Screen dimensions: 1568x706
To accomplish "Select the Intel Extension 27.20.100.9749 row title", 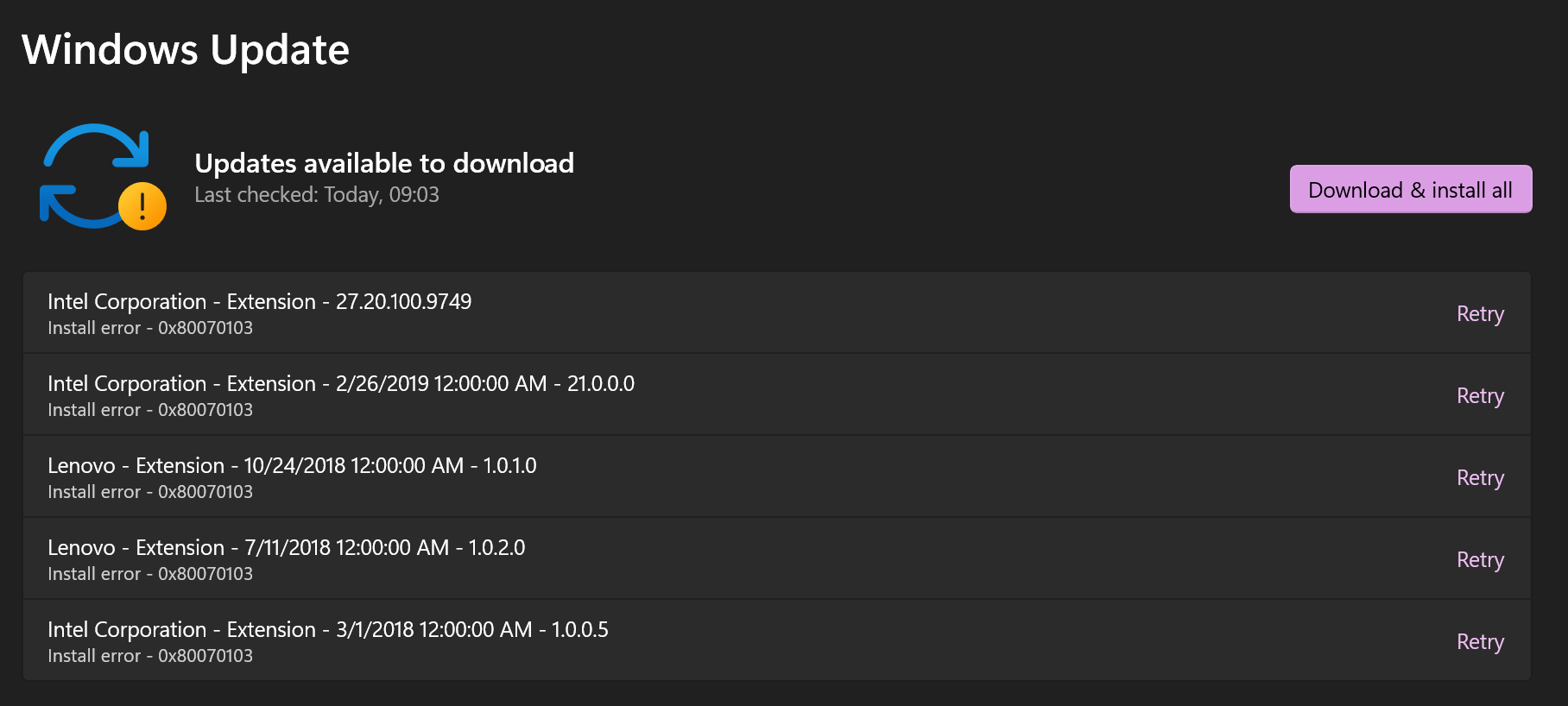I will (259, 301).
